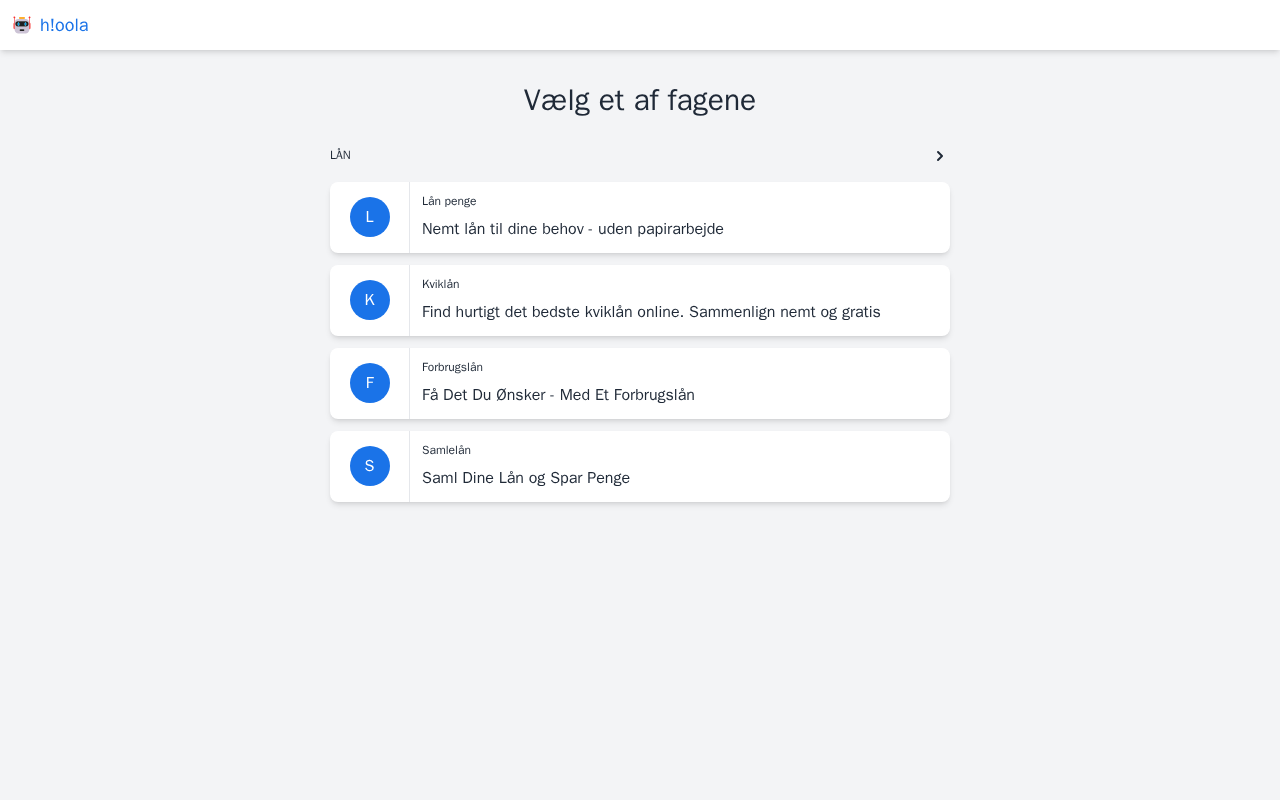Expand the LÅN section chevron arrow
The width and height of the screenshot is (1280, 800).
click(939, 156)
